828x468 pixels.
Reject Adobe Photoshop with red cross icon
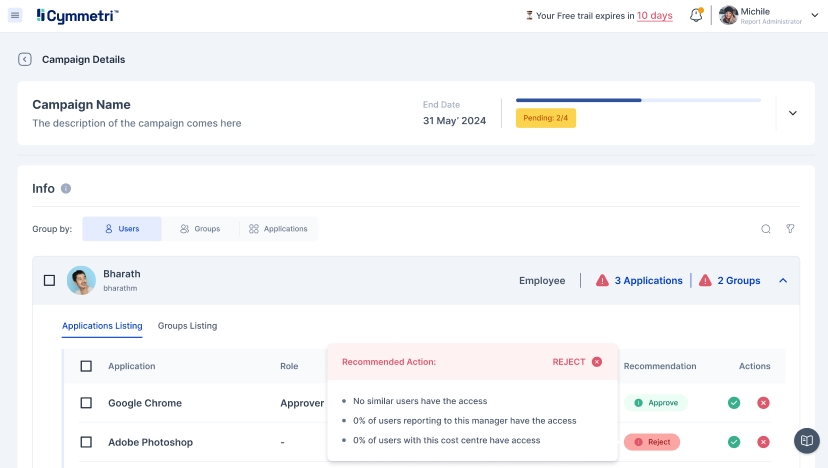tap(763, 442)
